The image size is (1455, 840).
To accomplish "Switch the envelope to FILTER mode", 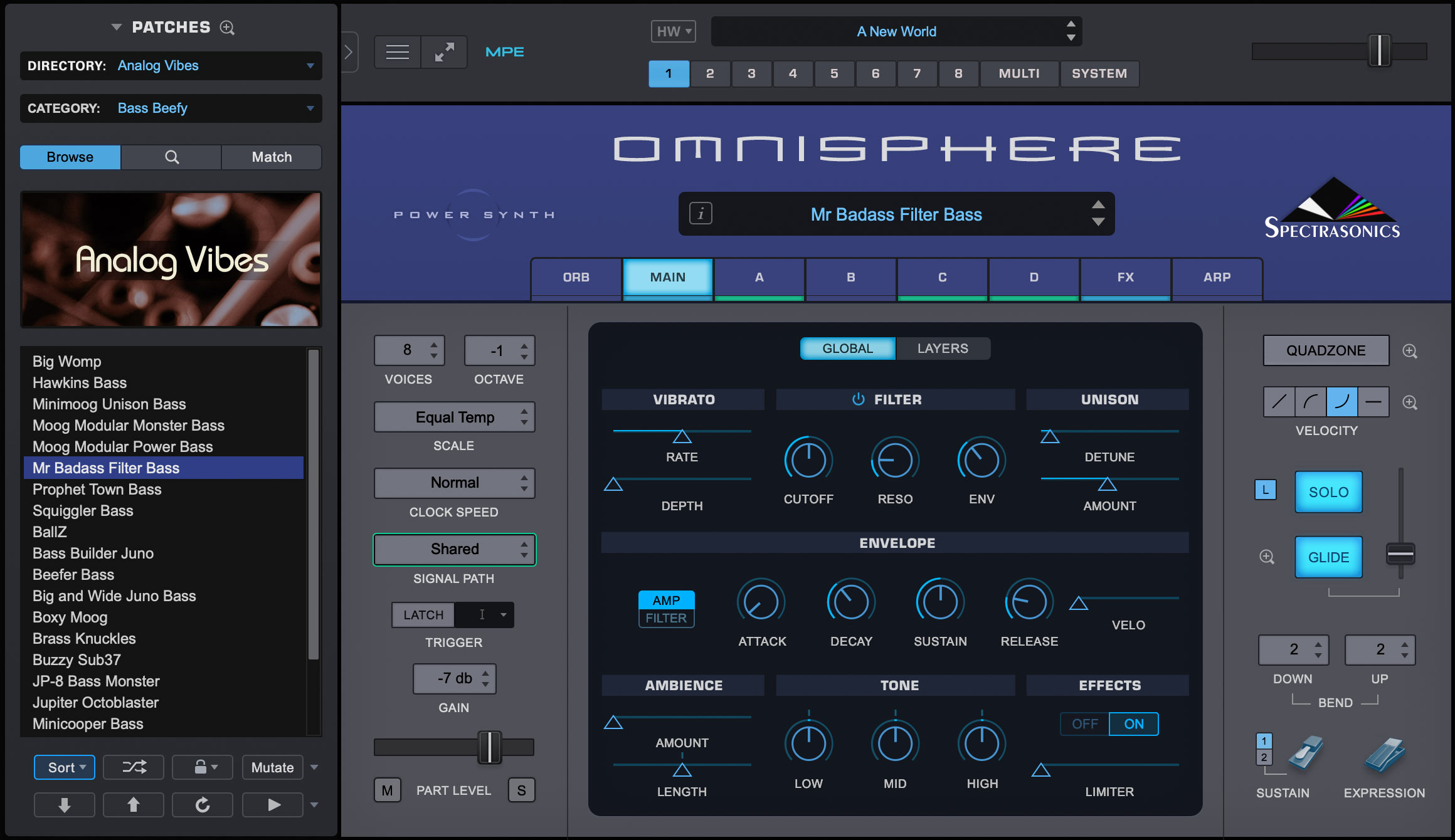I will pyautogui.click(x=666, y=617).
